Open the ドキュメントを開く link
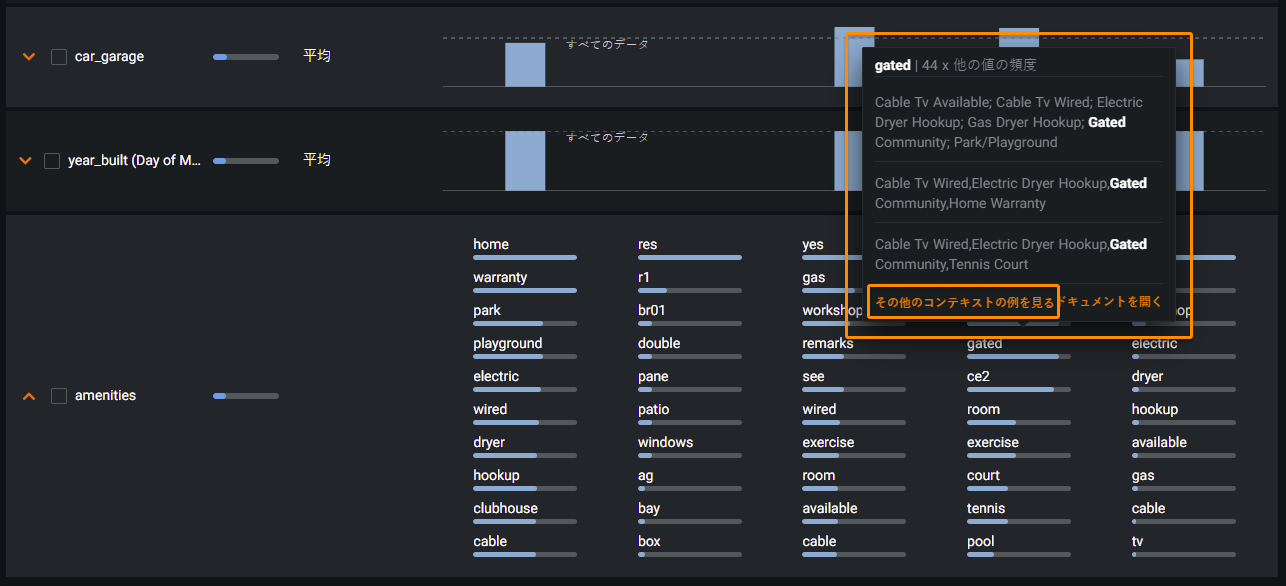This screenshot has width=1286, height=586. tap(1111, 302)
